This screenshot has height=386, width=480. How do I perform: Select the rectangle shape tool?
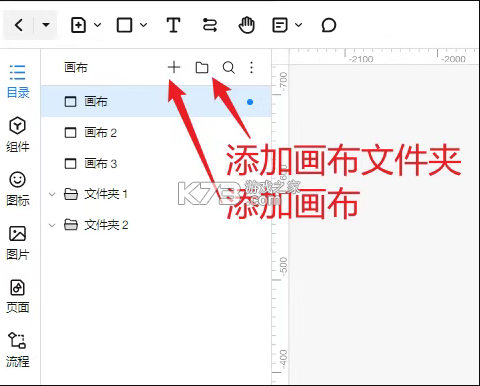(124, 25)
